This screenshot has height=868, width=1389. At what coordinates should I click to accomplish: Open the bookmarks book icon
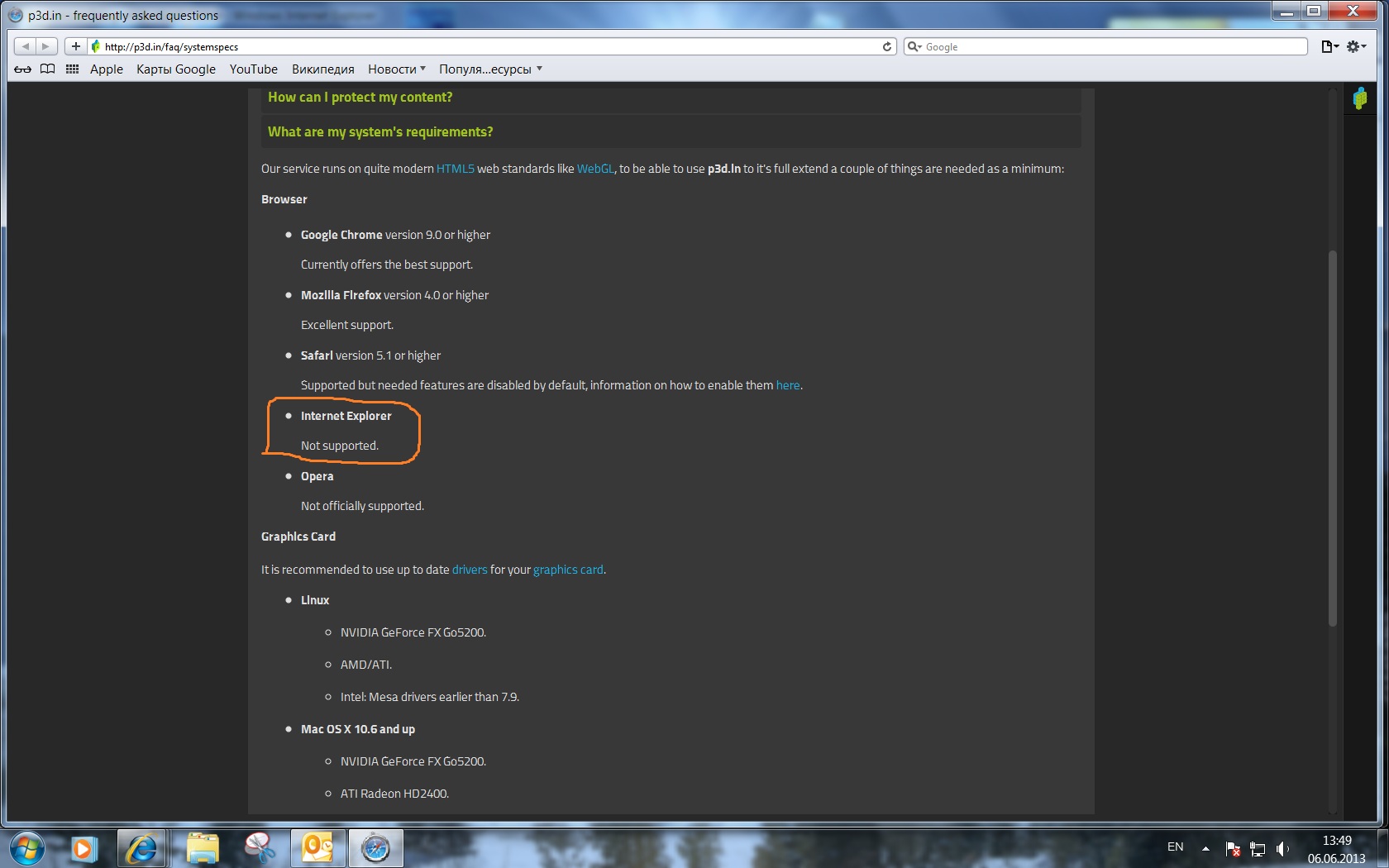pyautogui.click(x=48, y=69)
